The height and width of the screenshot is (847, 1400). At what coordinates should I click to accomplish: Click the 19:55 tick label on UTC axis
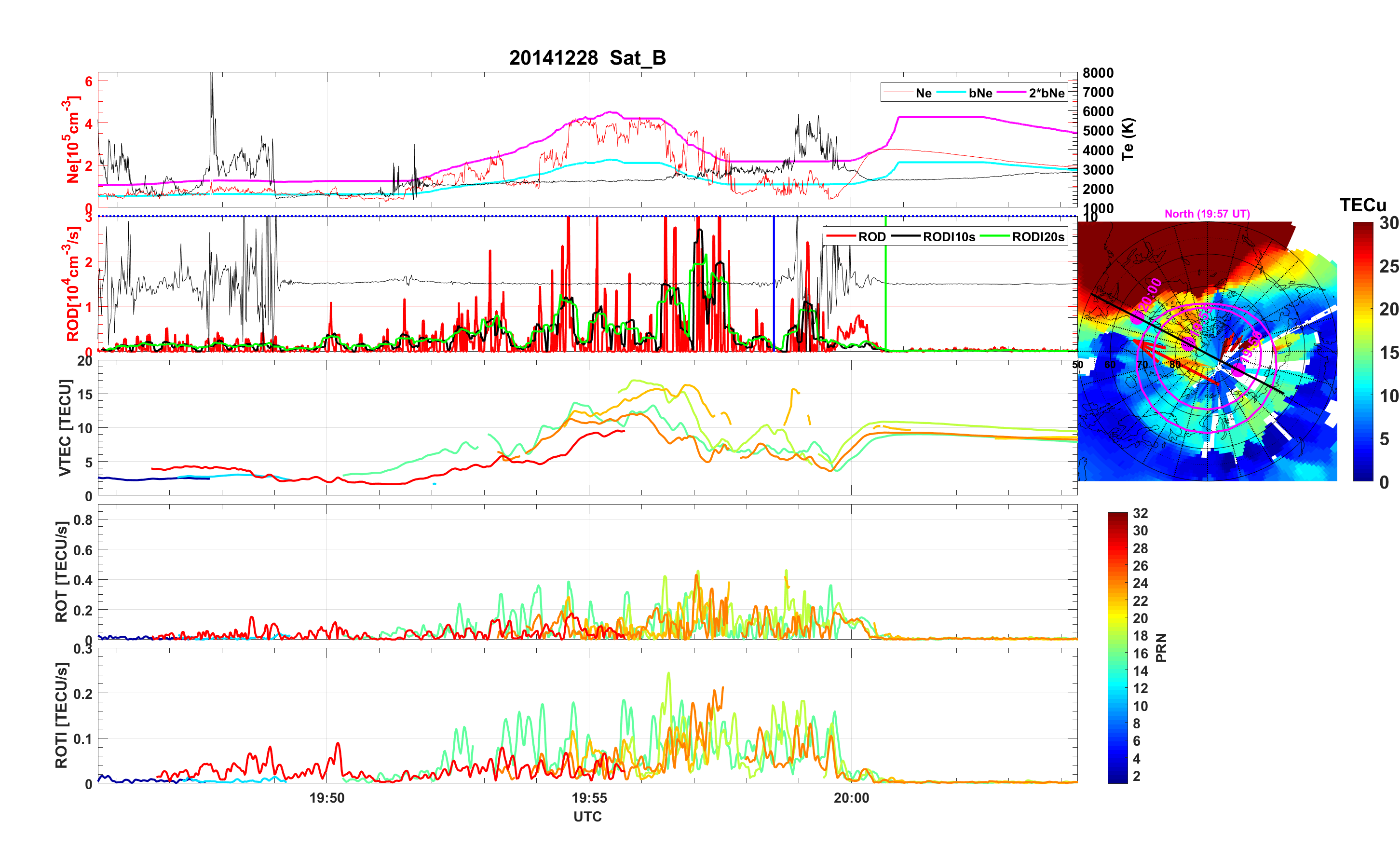pyautogui.click(x=589, y=798)
